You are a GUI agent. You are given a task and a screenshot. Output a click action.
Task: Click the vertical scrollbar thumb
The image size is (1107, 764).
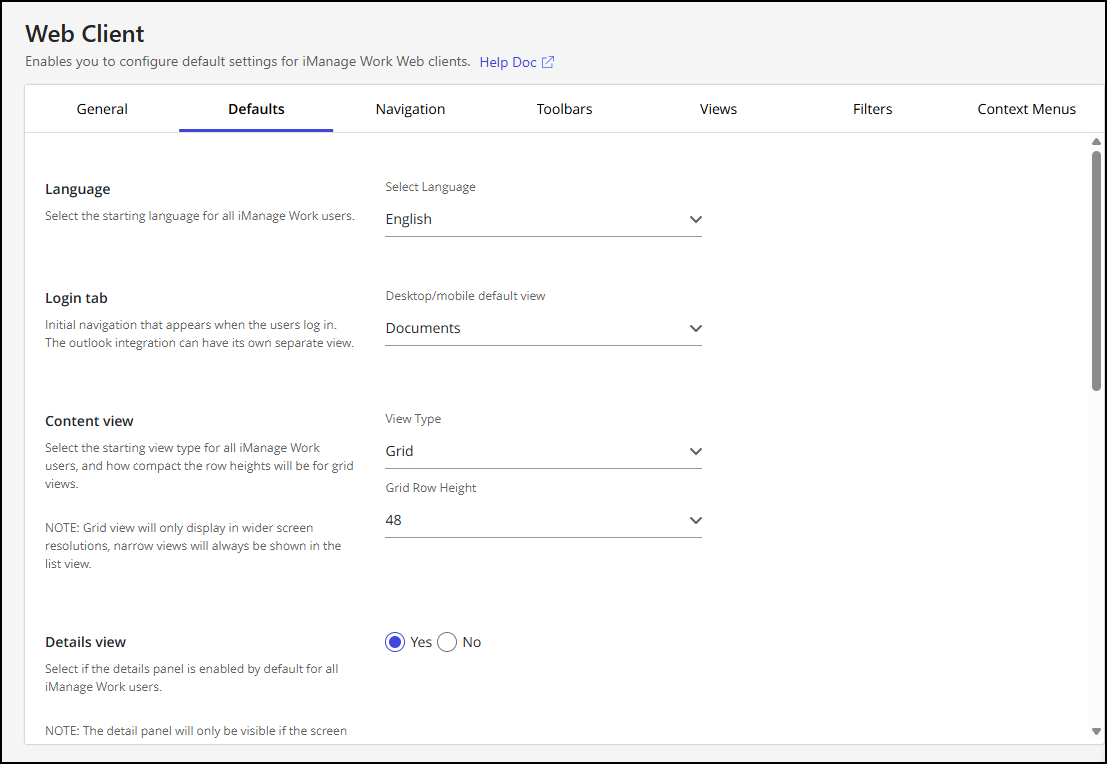[1096, 270]
